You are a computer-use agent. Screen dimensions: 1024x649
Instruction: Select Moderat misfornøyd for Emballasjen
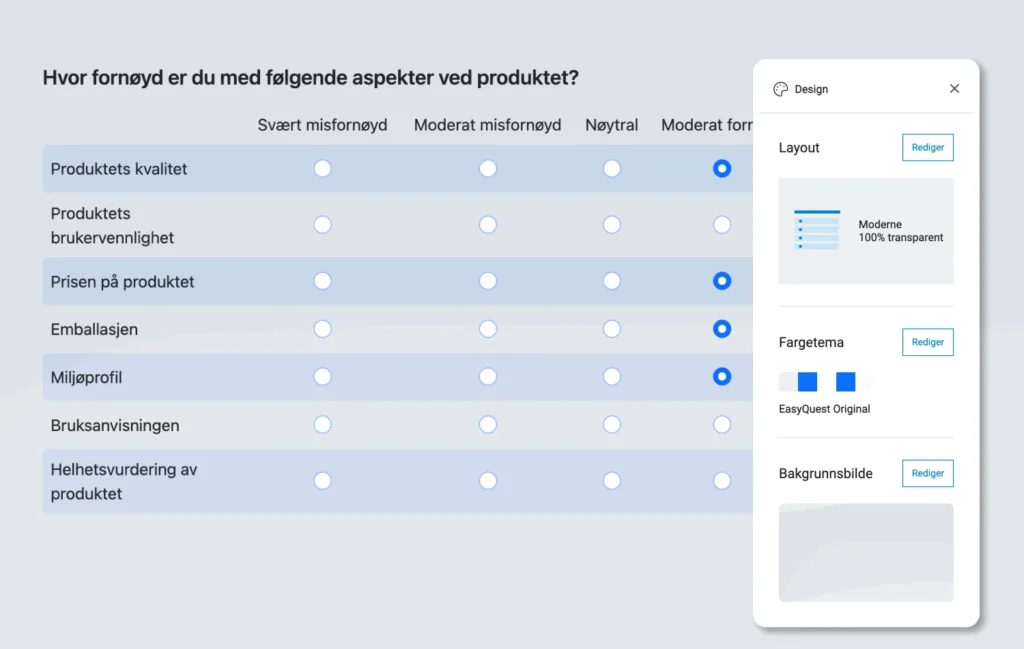click(488, 329)
